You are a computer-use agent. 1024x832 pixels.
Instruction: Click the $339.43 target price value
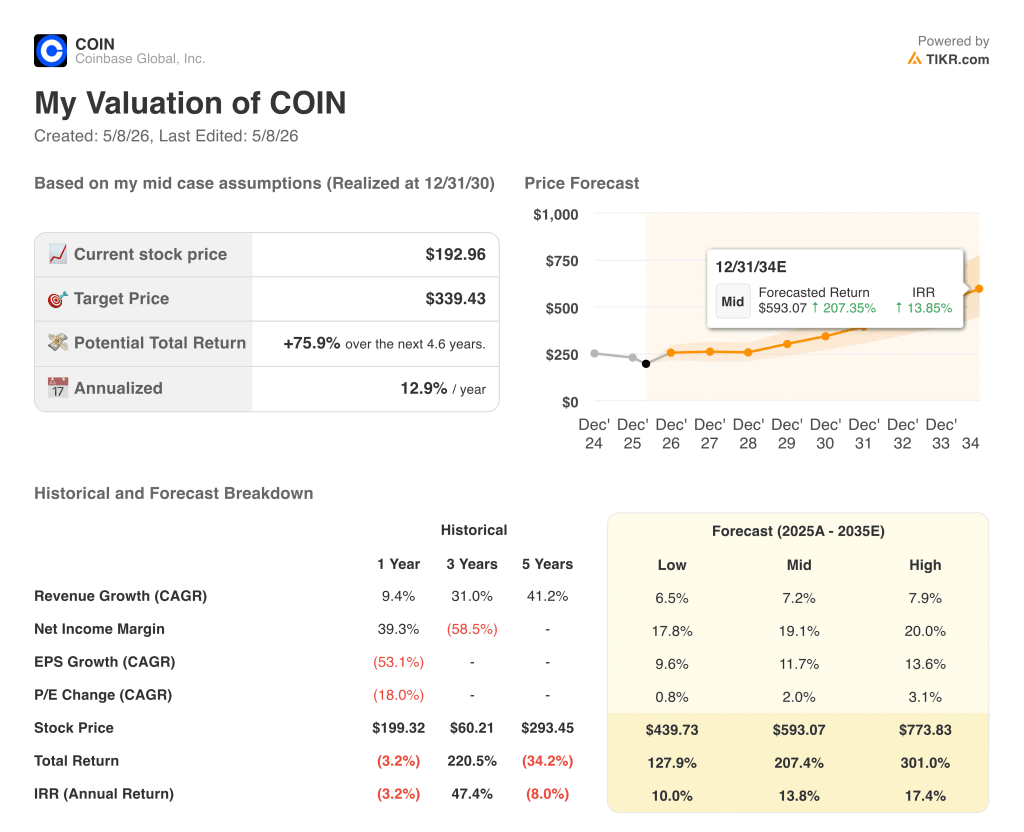[x=455, y=298]
